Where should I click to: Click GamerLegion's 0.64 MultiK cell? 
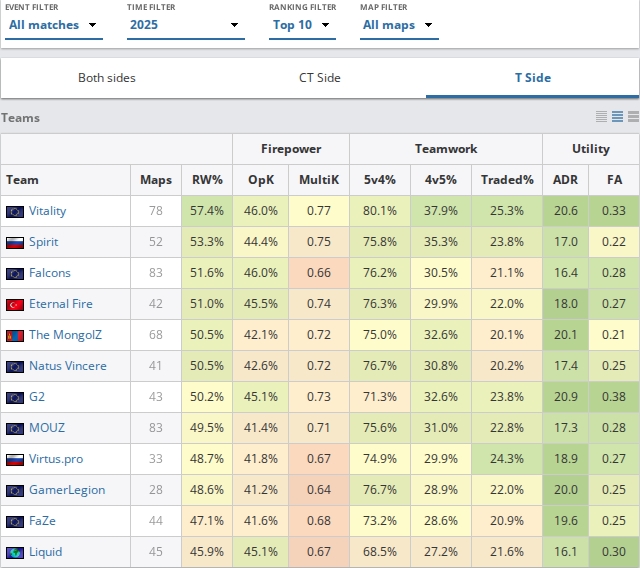(x=319, y=490)
